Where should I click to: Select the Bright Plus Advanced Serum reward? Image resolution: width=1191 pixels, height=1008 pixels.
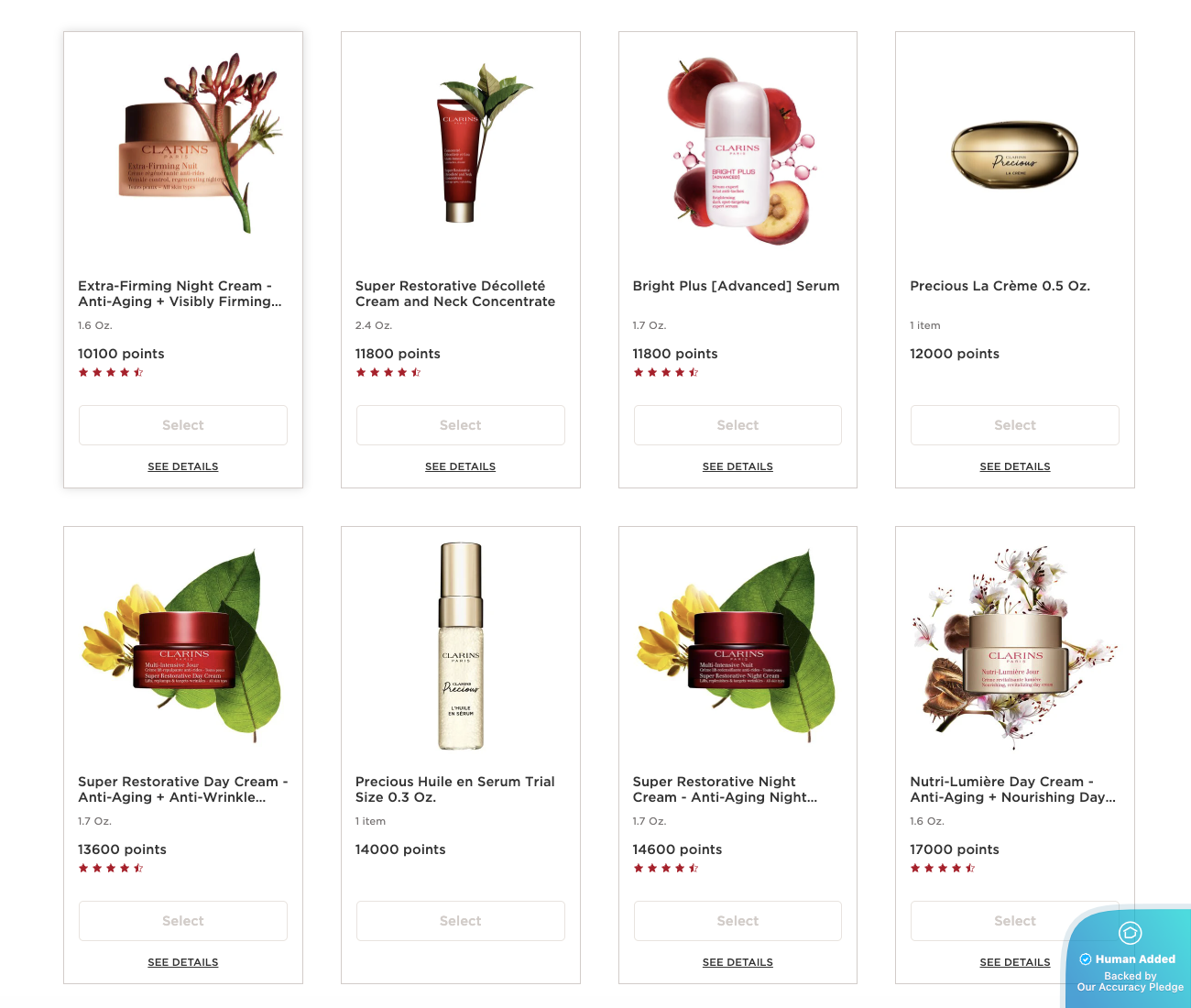coord(738,425)
